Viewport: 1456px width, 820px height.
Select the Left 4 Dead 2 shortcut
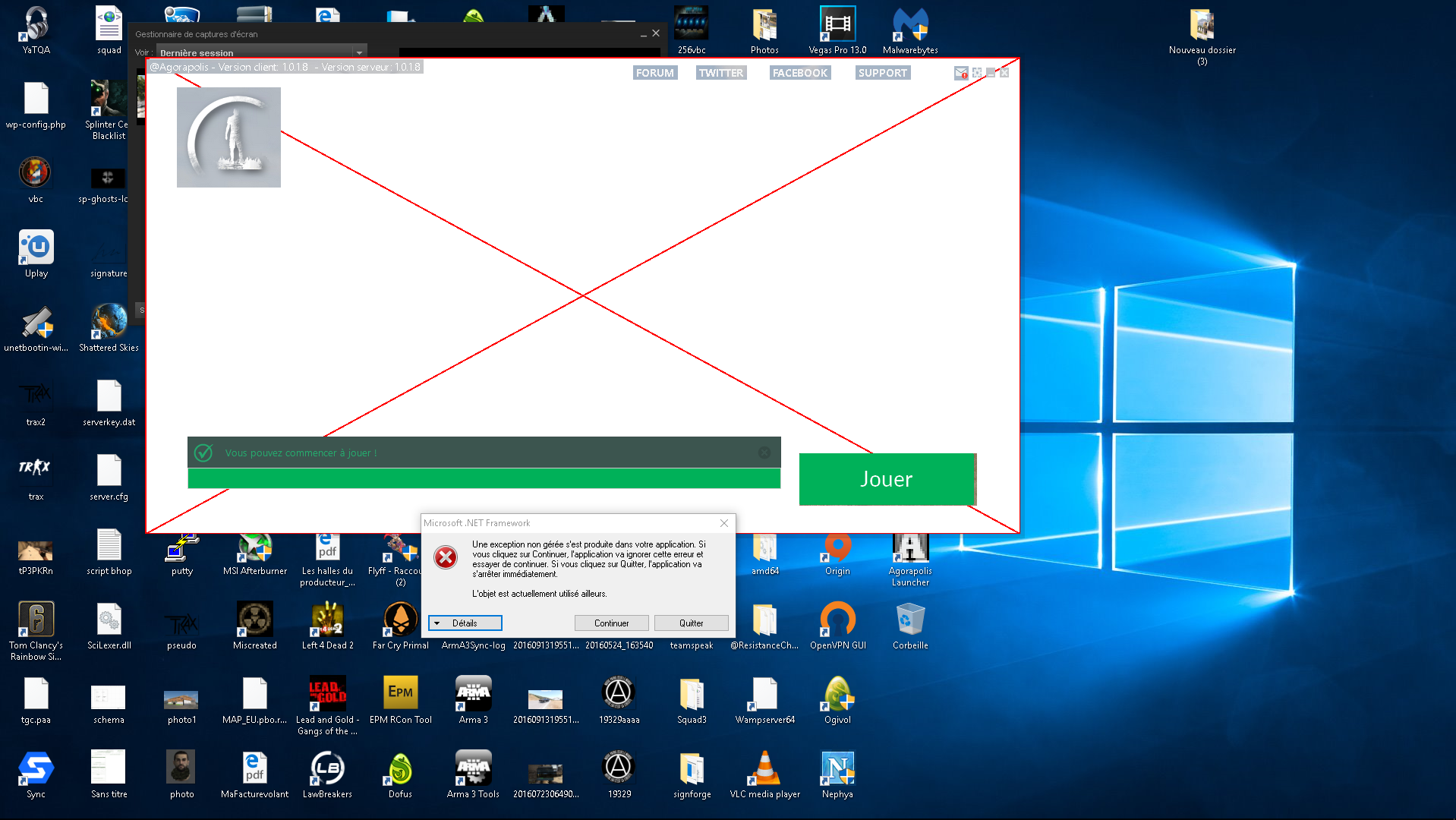click(327, 626)
